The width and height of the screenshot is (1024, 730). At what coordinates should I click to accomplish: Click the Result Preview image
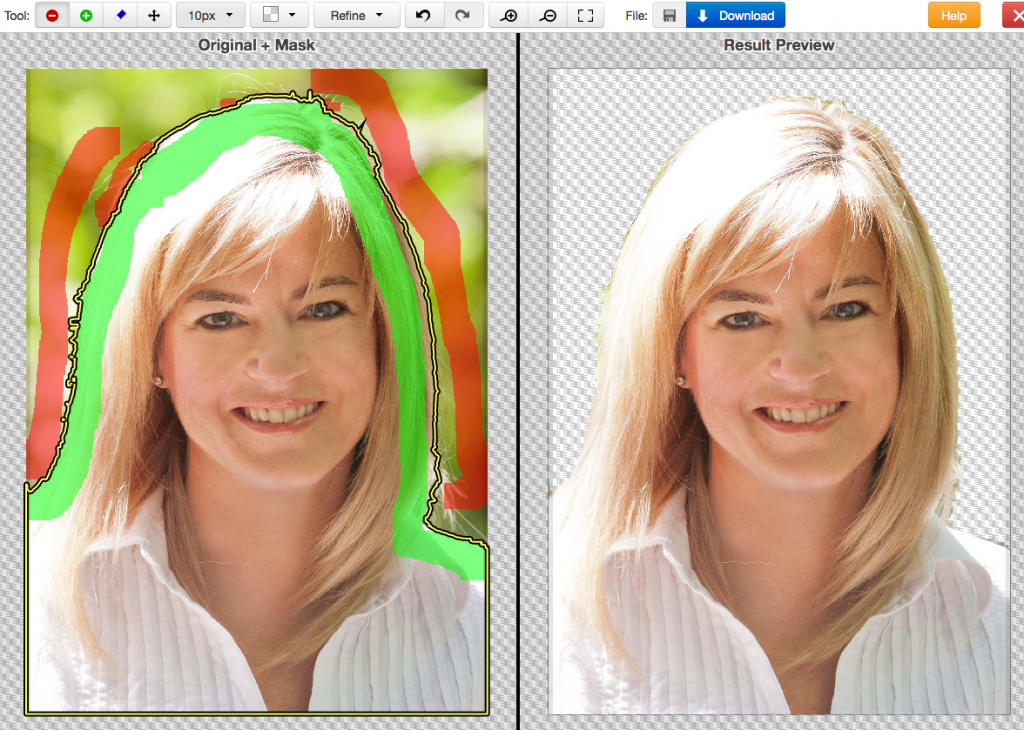click(779, 391)
